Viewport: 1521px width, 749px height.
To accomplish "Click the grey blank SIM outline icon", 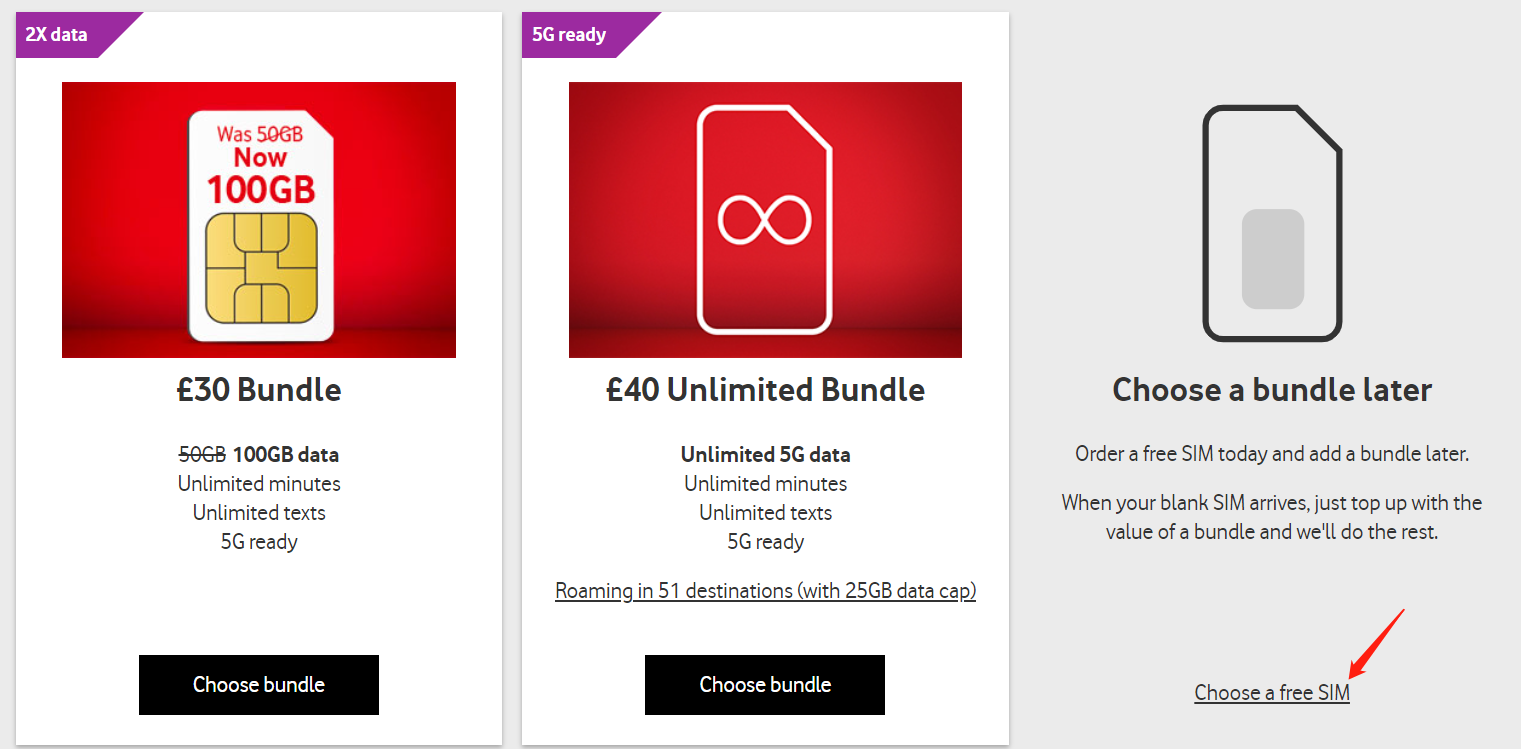I will pyautogui.click(x=1272, y=223).
